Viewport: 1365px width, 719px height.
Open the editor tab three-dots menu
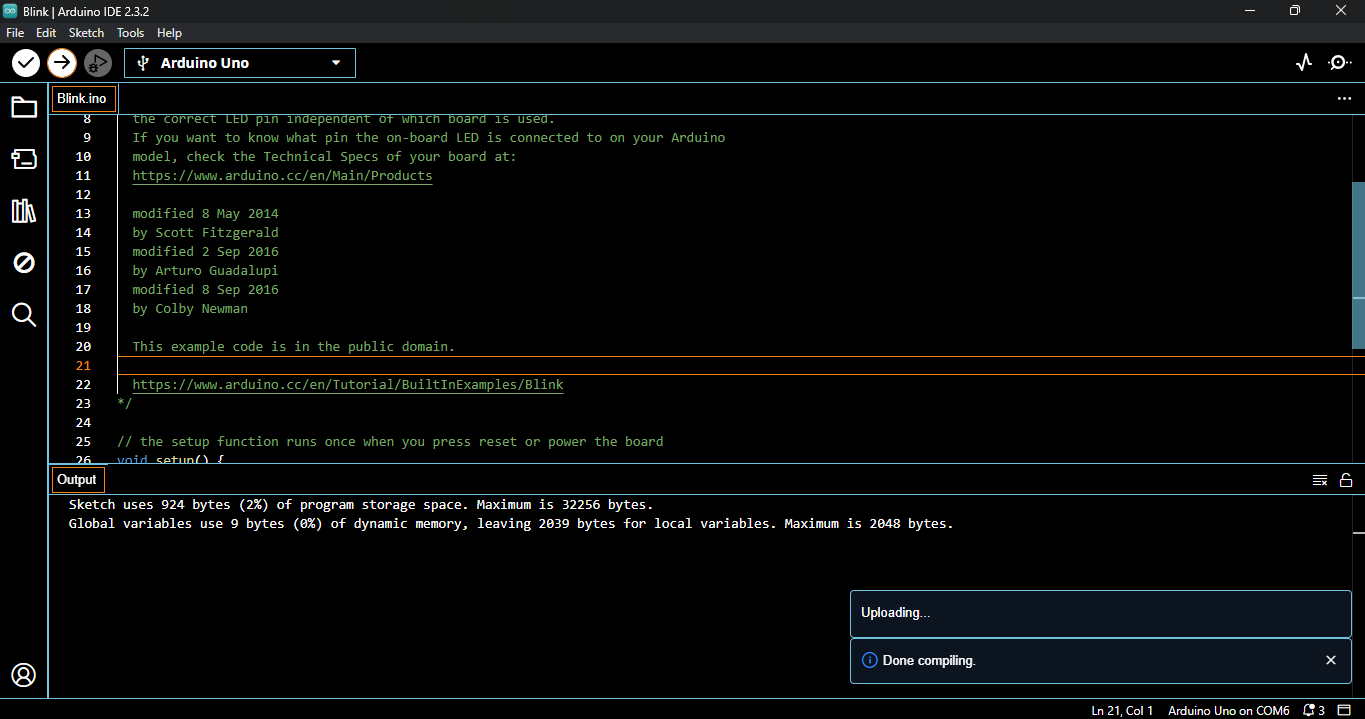click(1344, 99)
